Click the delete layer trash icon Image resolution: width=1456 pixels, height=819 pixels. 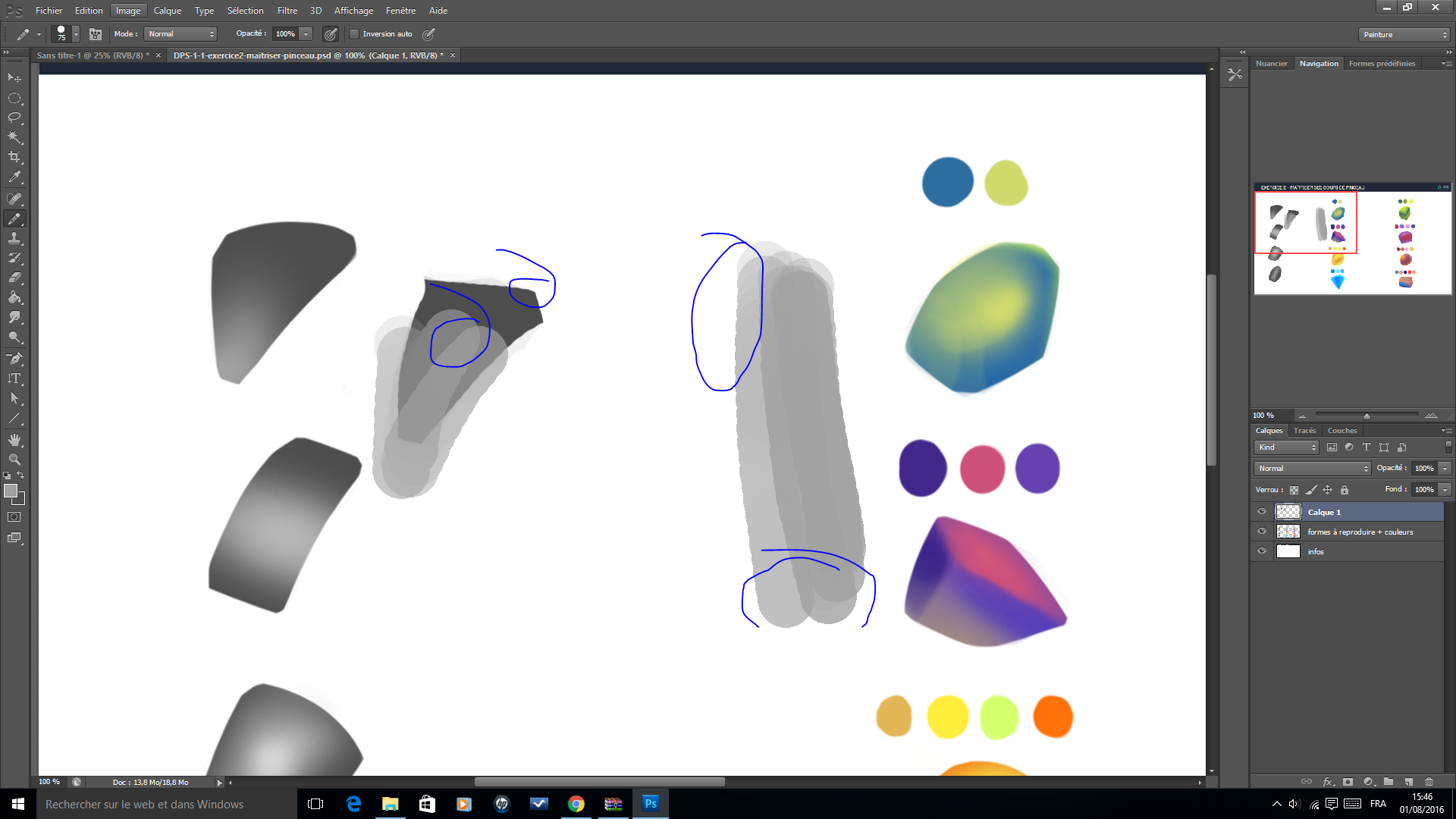(1429, 782)
